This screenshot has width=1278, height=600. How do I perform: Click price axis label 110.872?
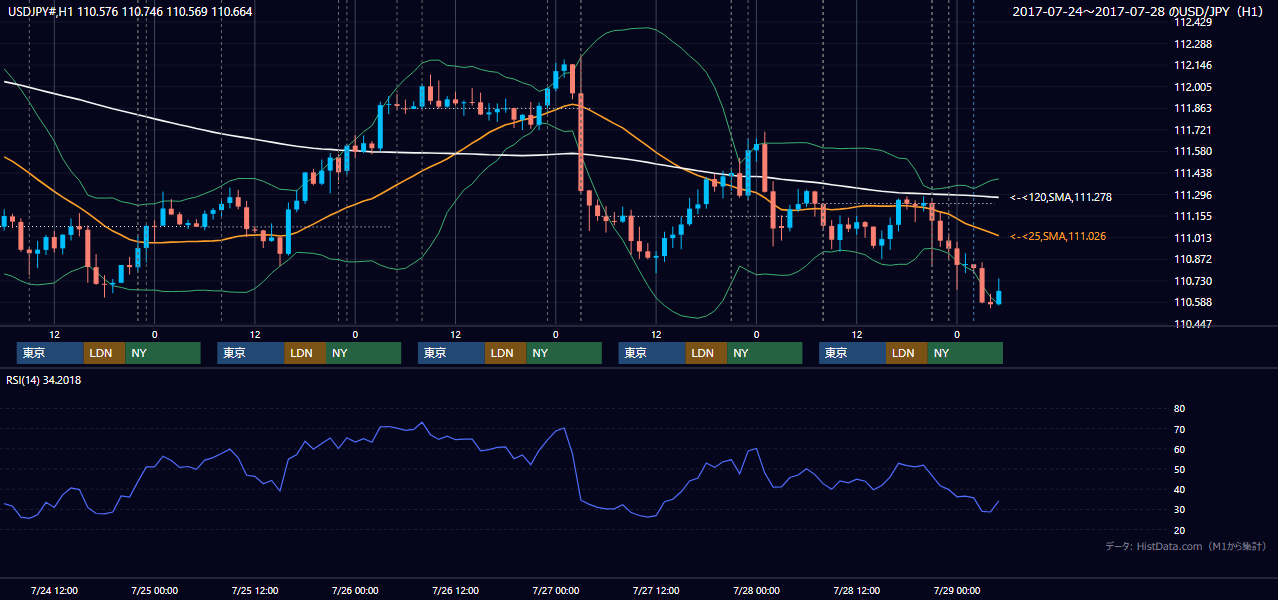pyautogui.click(x=1194, y=259)
